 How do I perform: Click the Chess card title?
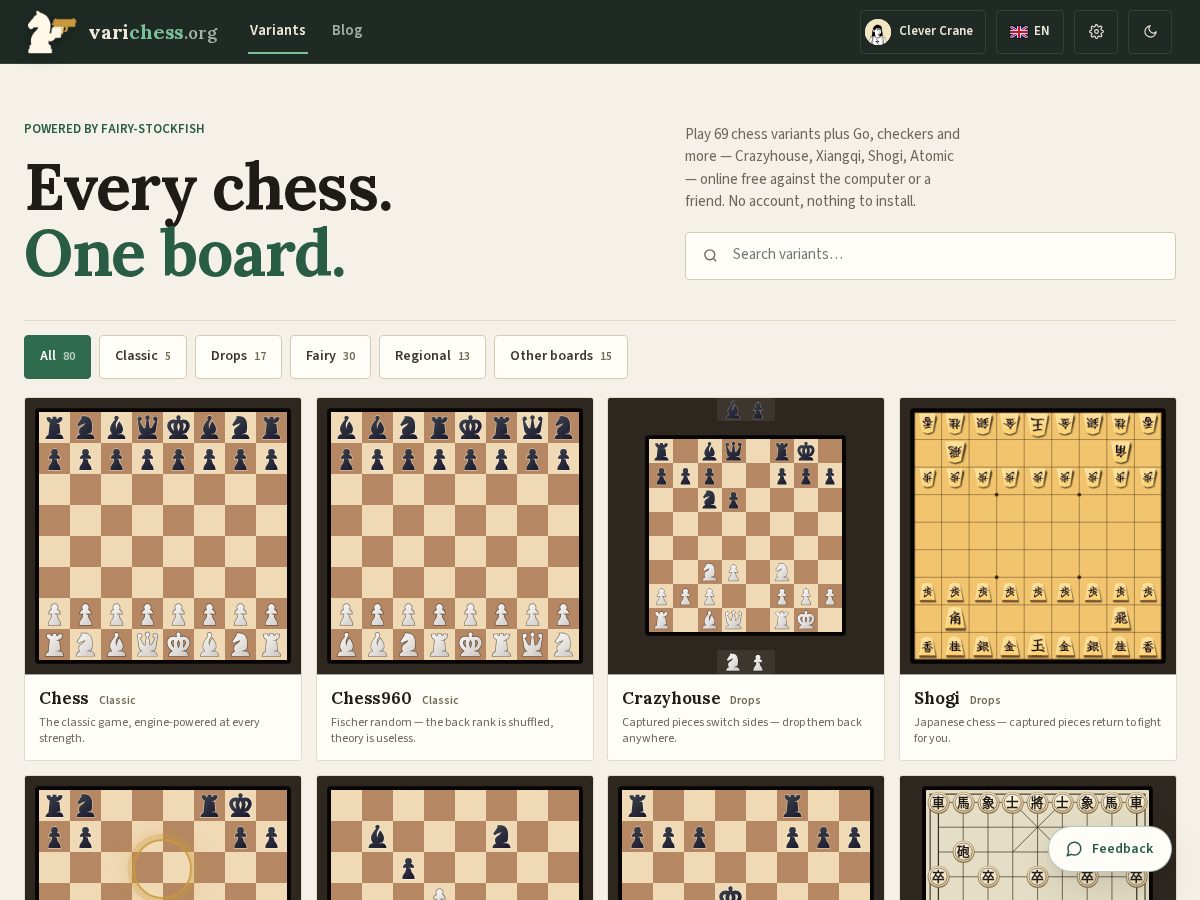click(x=64, y=698)
